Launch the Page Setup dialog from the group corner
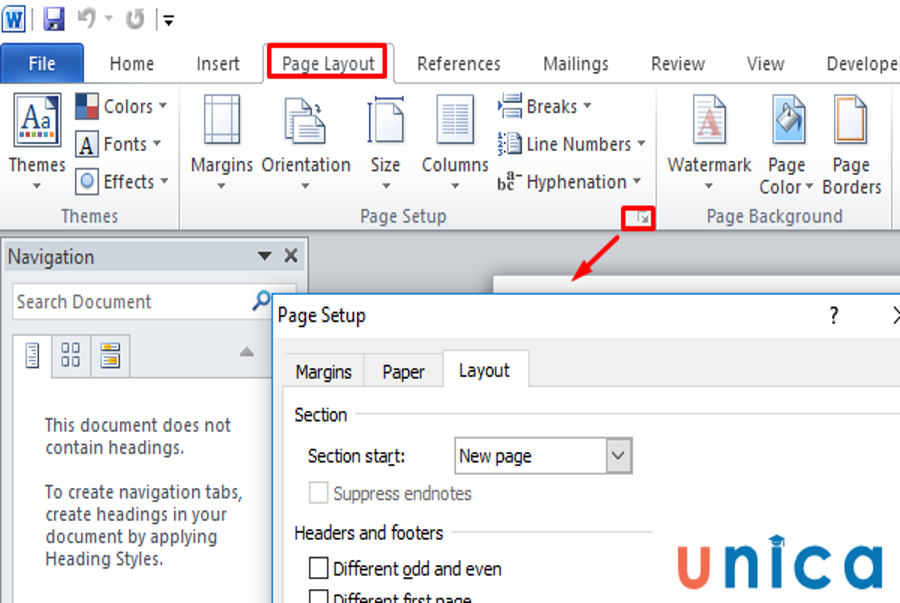Screen dimensions: 900x603 [x=642, y=218]
